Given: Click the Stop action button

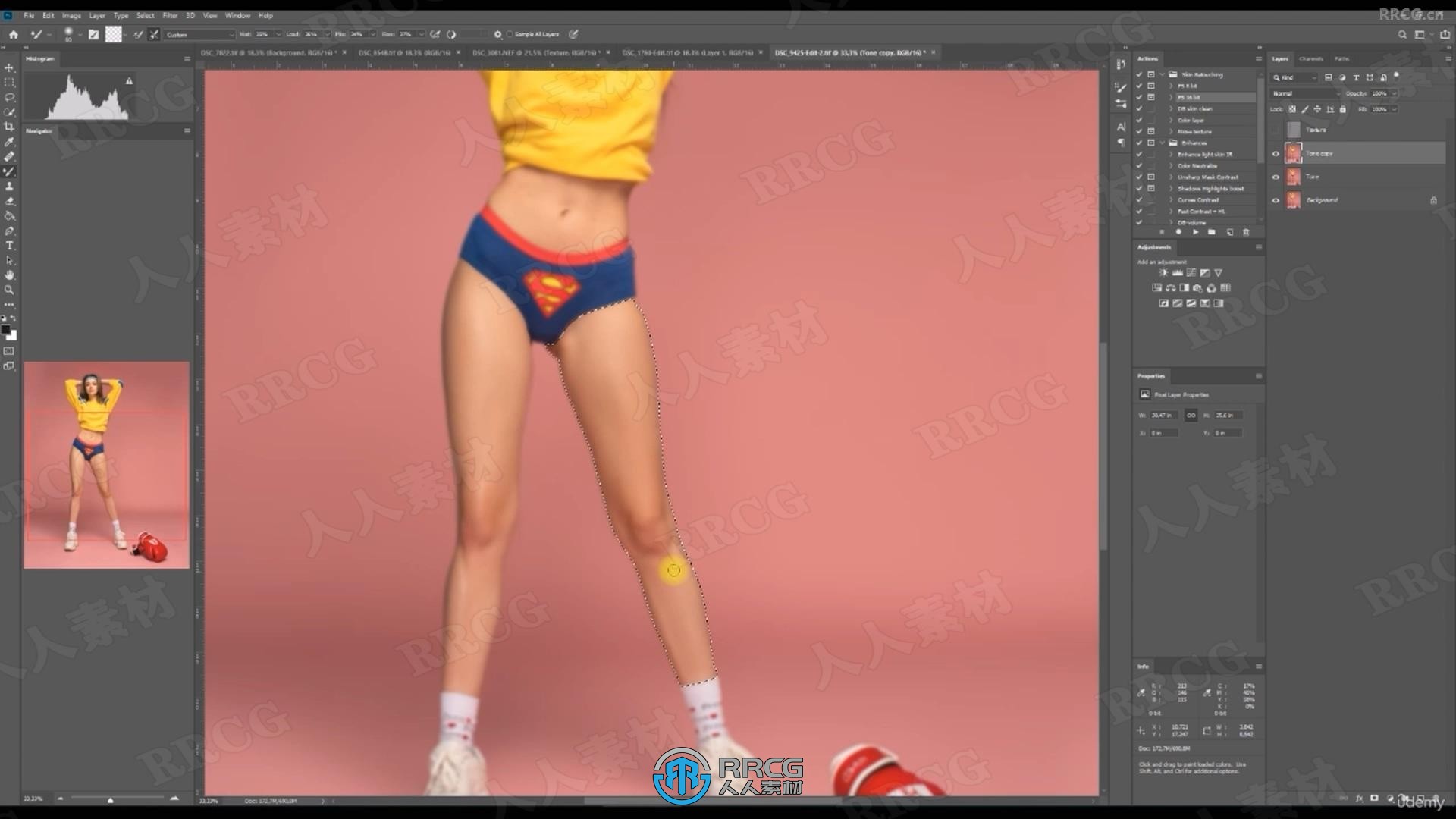Looking at the screenshot, I should (x=1162, y=232).
